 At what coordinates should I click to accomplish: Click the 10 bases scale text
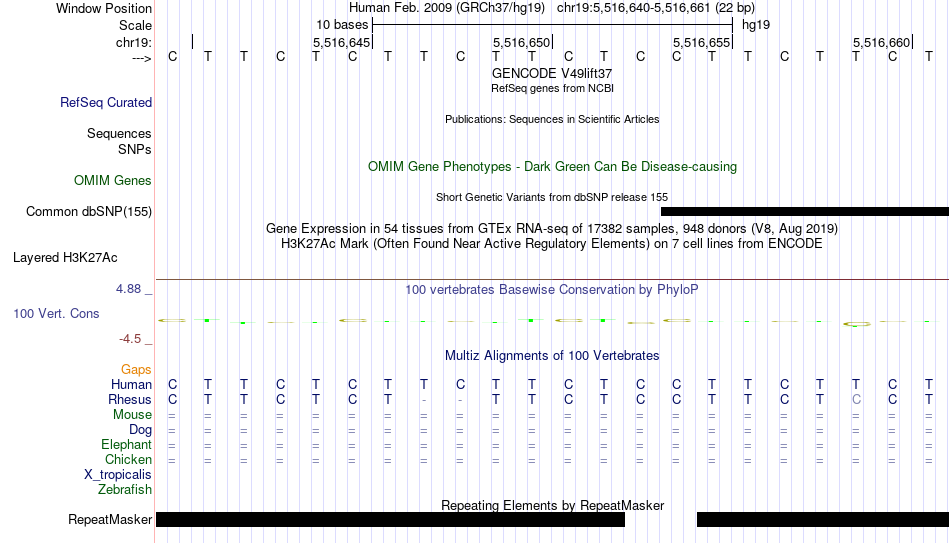[x=342, y=25]
